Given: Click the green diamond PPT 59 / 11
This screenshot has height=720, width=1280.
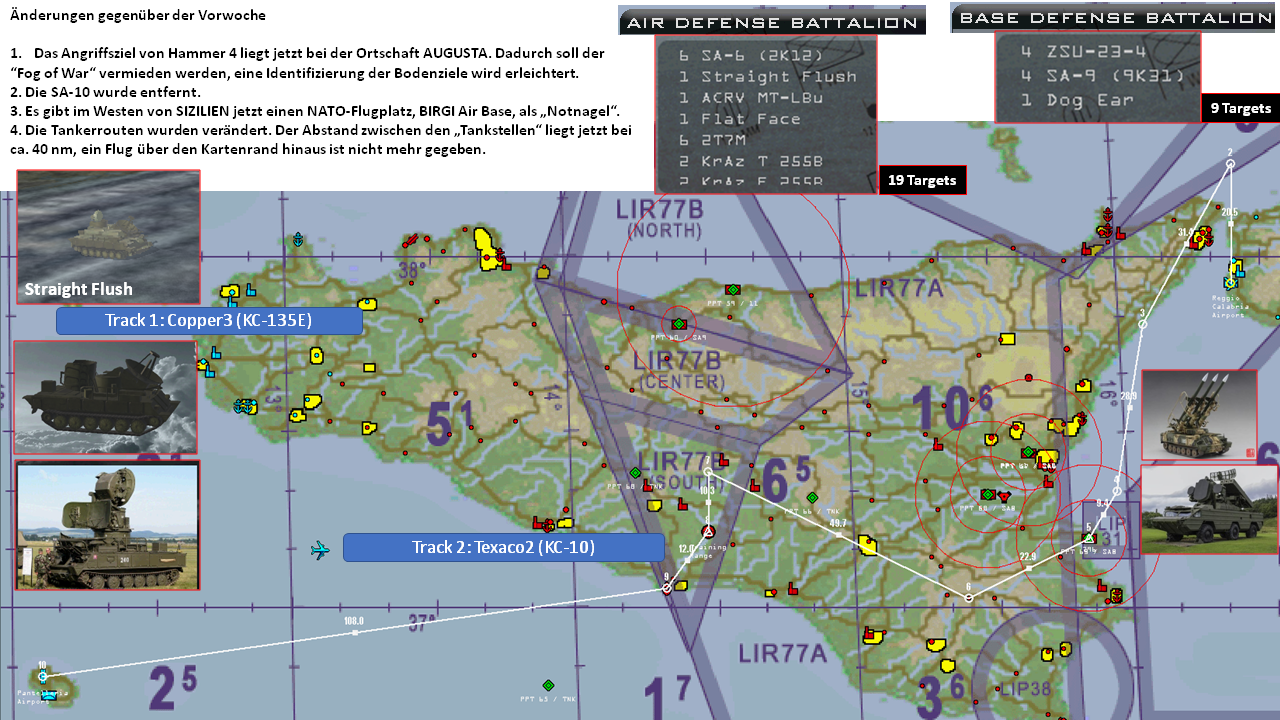Looking at the screenshot, I should 733,289.
